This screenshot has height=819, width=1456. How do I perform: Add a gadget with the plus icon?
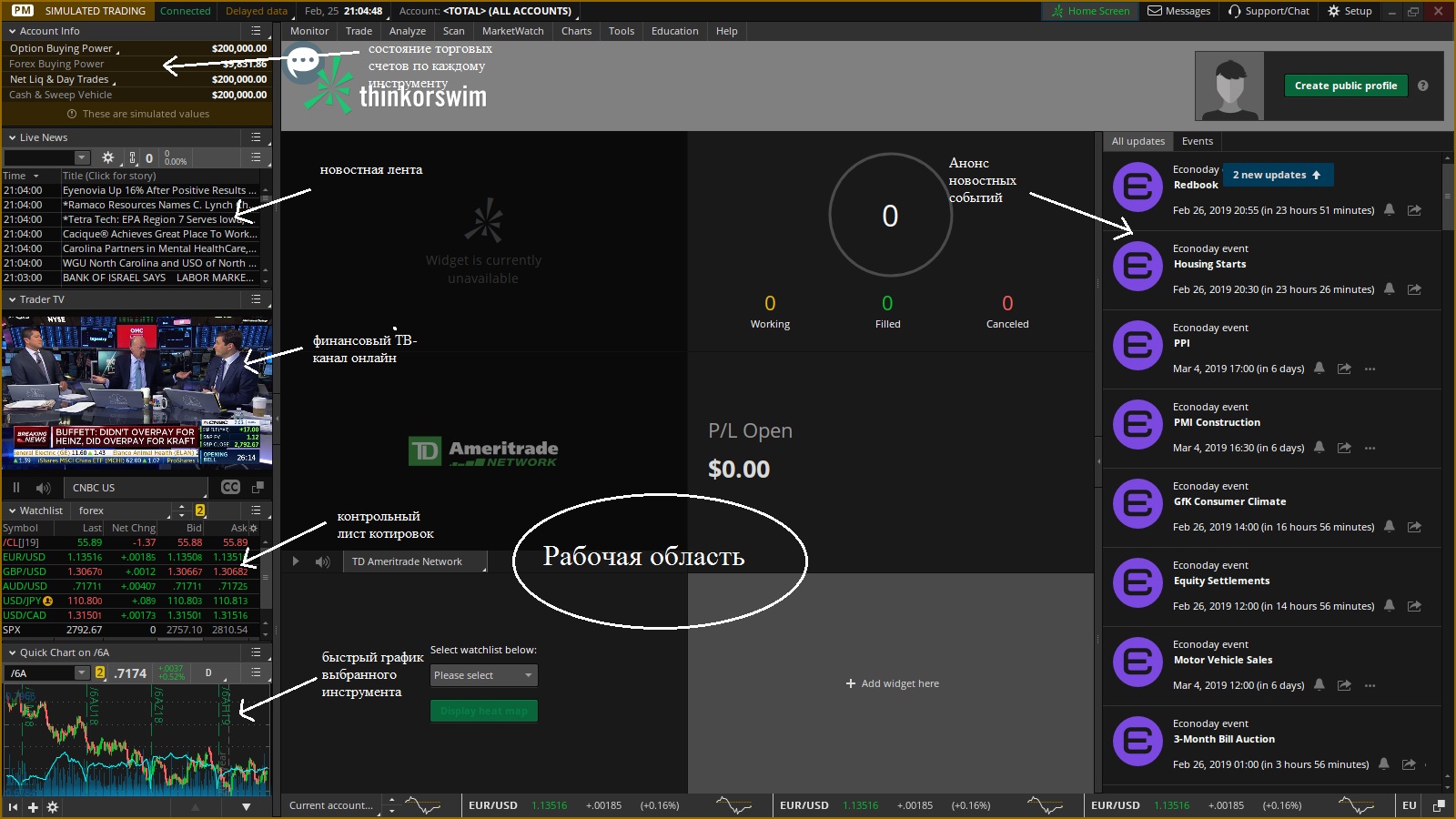(x=33, y=807)
